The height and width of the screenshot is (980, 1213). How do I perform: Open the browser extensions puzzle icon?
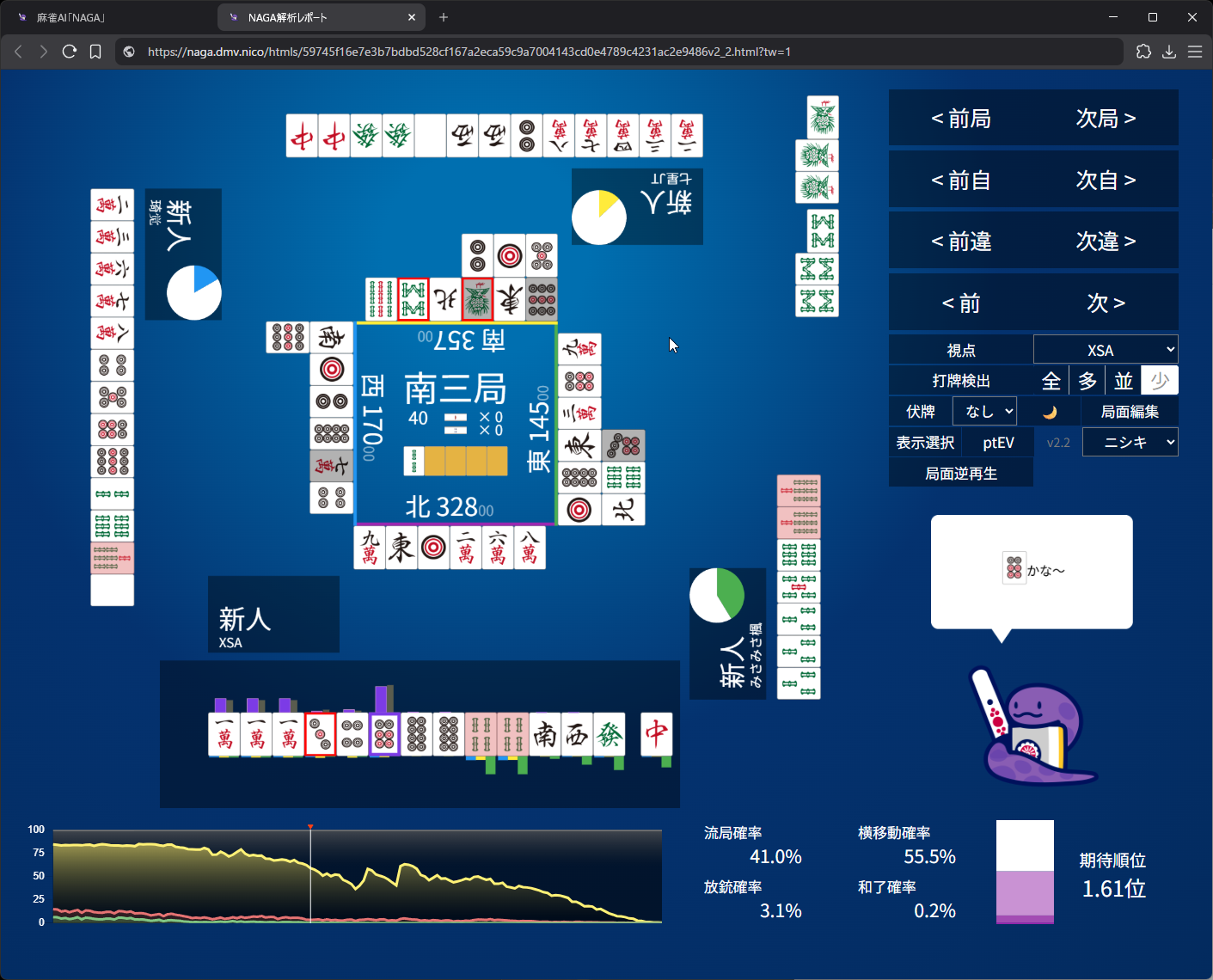tap(1143, 52)
